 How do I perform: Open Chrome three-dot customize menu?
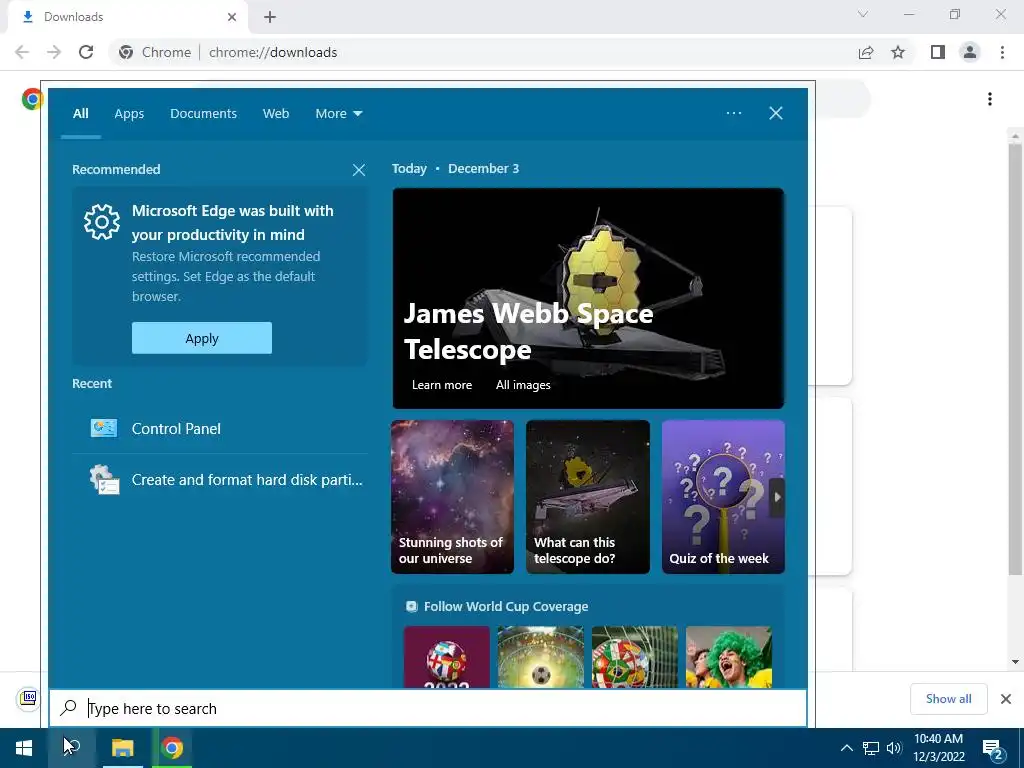(x=1002, y=52)
